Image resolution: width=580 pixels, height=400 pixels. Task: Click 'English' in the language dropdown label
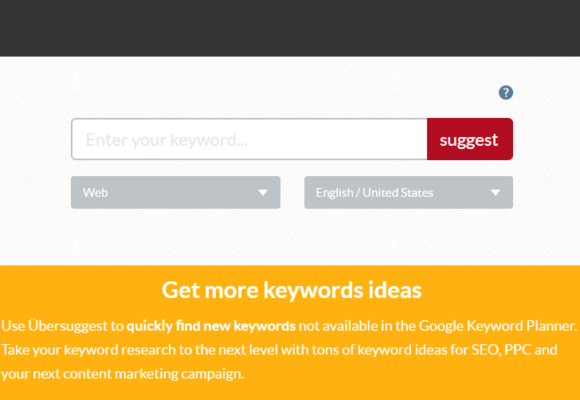[x=334, y=193]
